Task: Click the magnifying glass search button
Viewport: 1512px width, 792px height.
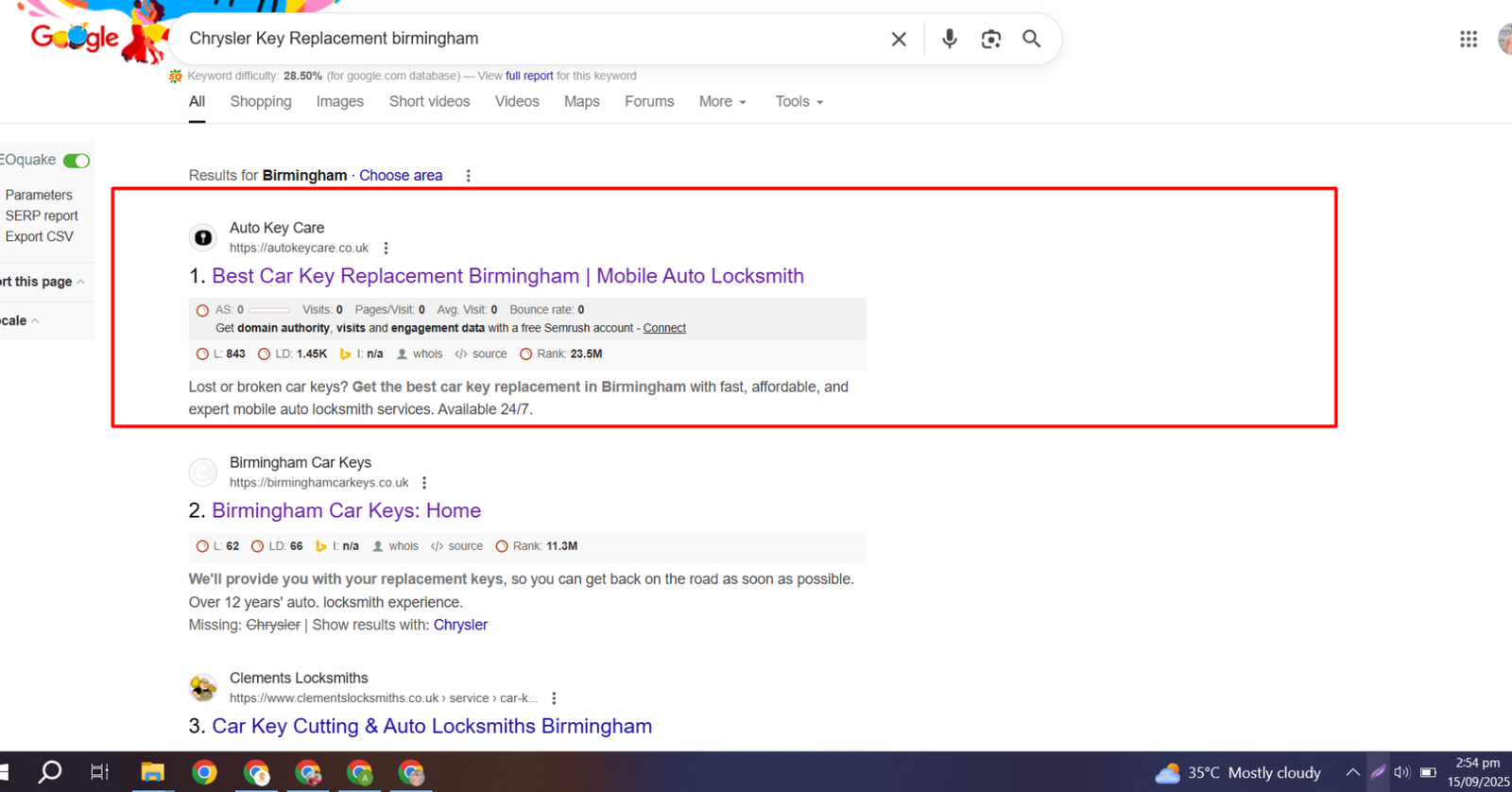Action: (1031, 39)
